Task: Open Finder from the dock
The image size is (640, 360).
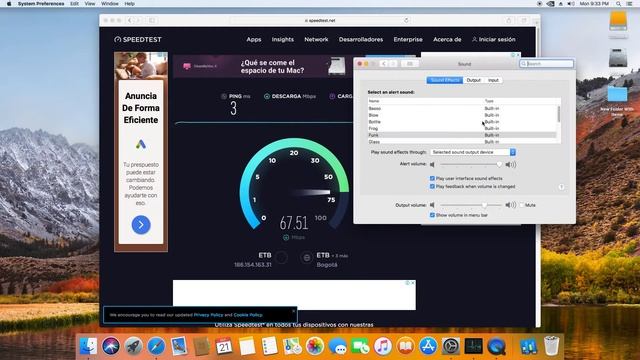Action: click(x=88, y=347)
